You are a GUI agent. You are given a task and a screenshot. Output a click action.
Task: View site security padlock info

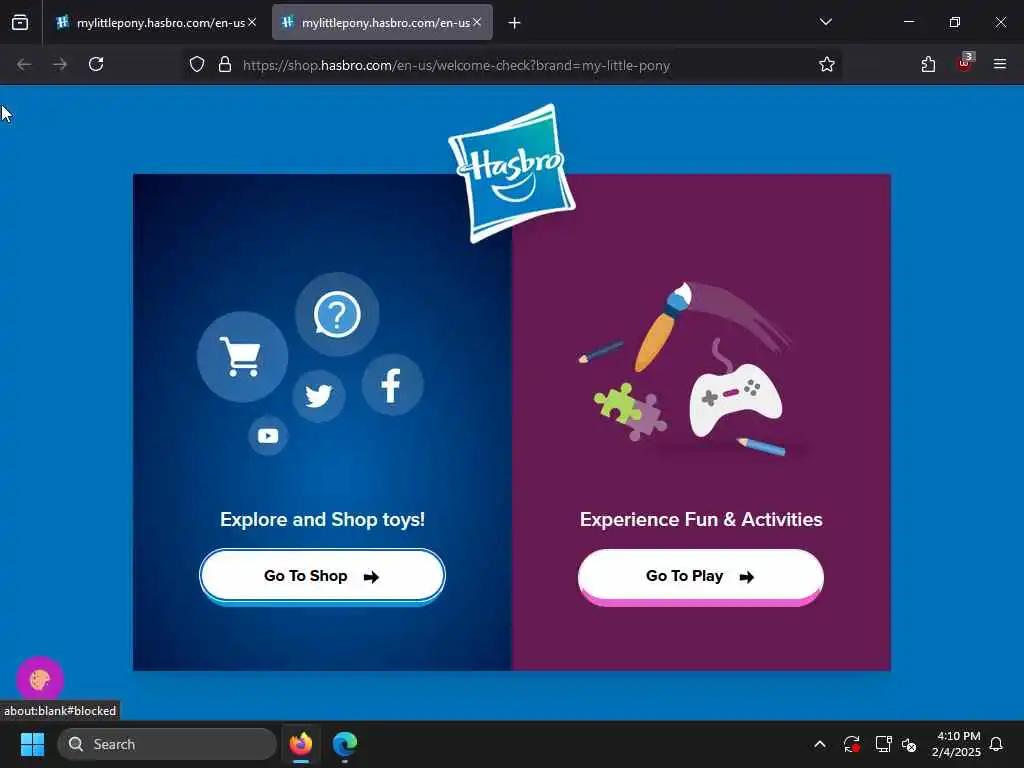(225, 65)
